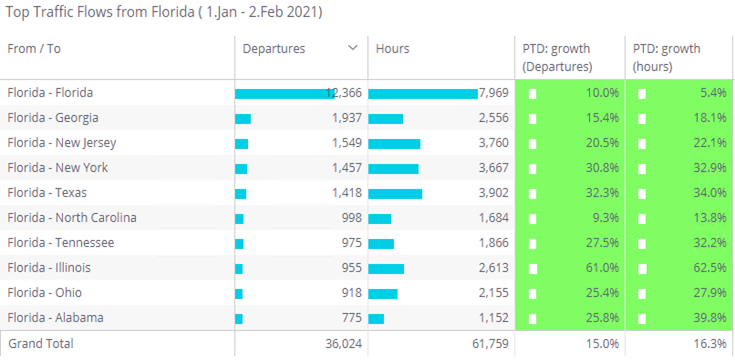
Task: Click the Florida - Texas departures bar
Action: pos(240,194)
